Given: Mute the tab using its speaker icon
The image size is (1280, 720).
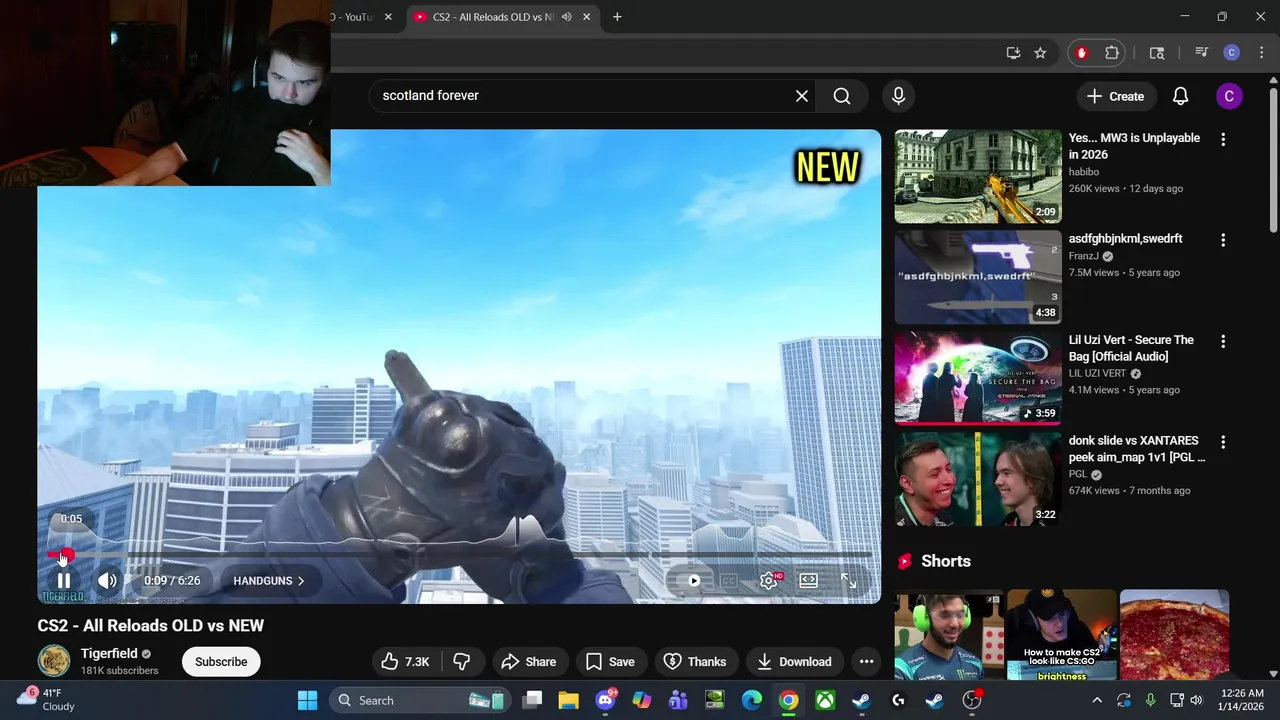Looking at the screenshot, I should (566, 17).
